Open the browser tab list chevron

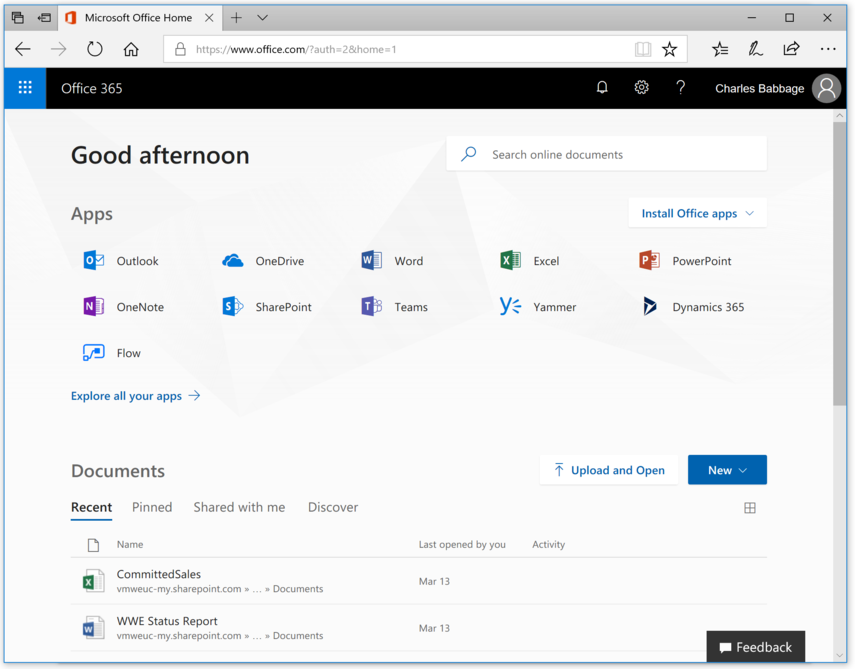tap(262, 18)
